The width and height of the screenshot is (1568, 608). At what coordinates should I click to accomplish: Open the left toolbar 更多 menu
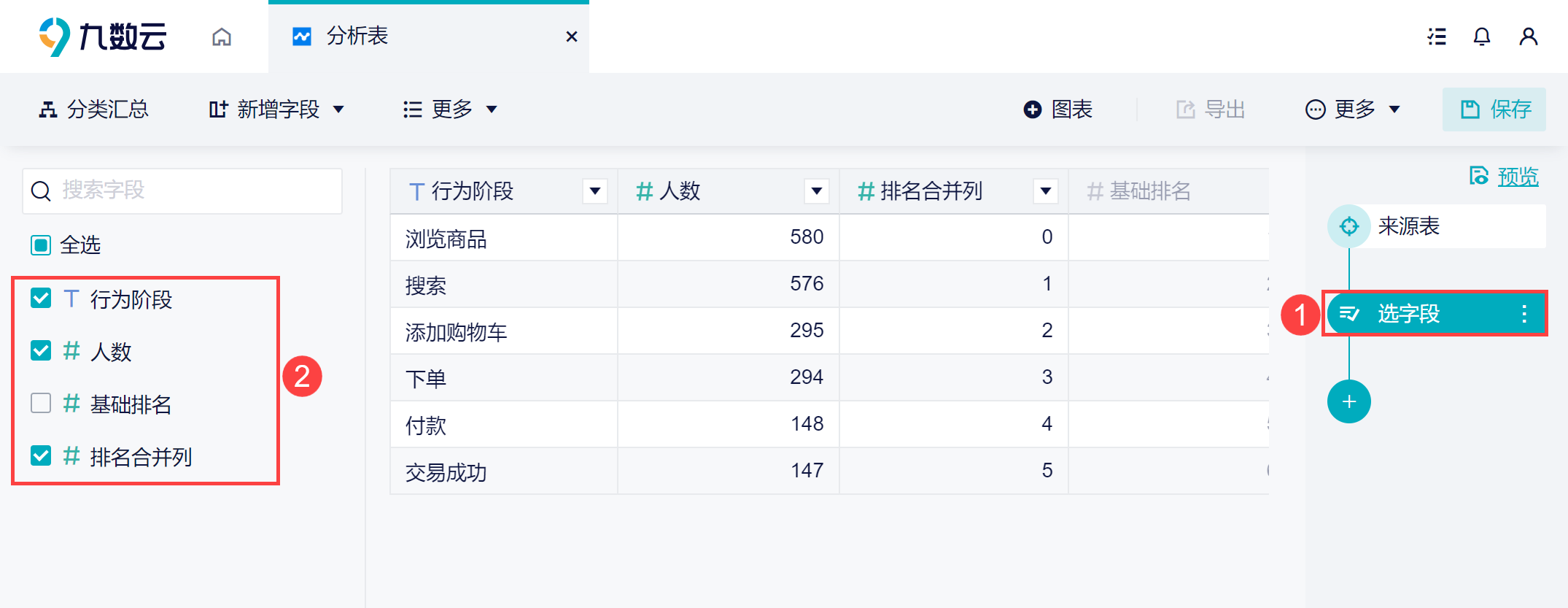[450, 109]
